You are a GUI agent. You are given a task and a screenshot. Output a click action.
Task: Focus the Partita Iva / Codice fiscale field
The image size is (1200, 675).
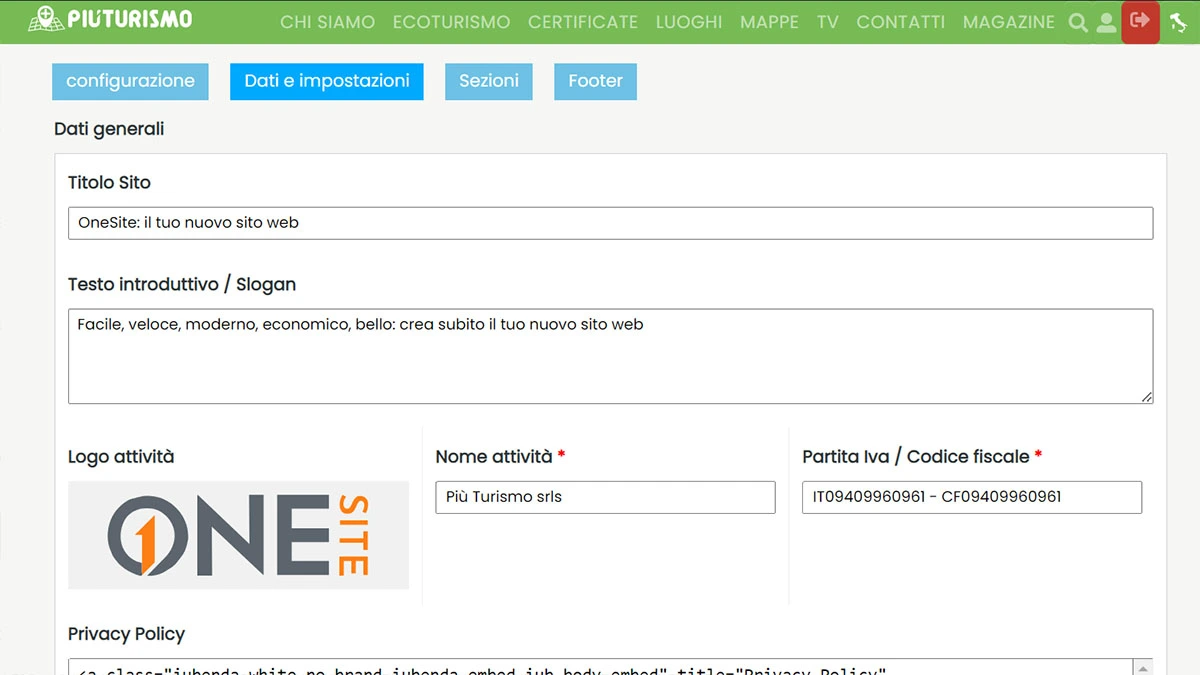point(971,497)
